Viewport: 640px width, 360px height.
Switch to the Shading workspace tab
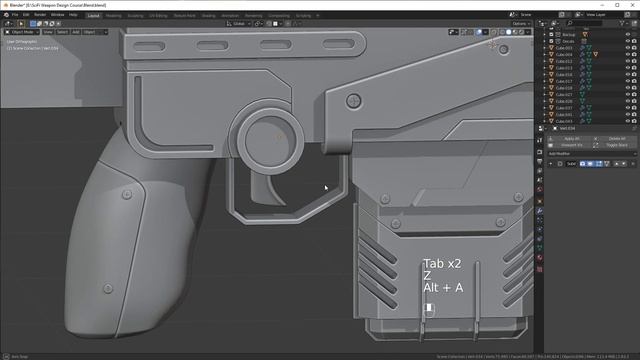click(x=208, y=16)
